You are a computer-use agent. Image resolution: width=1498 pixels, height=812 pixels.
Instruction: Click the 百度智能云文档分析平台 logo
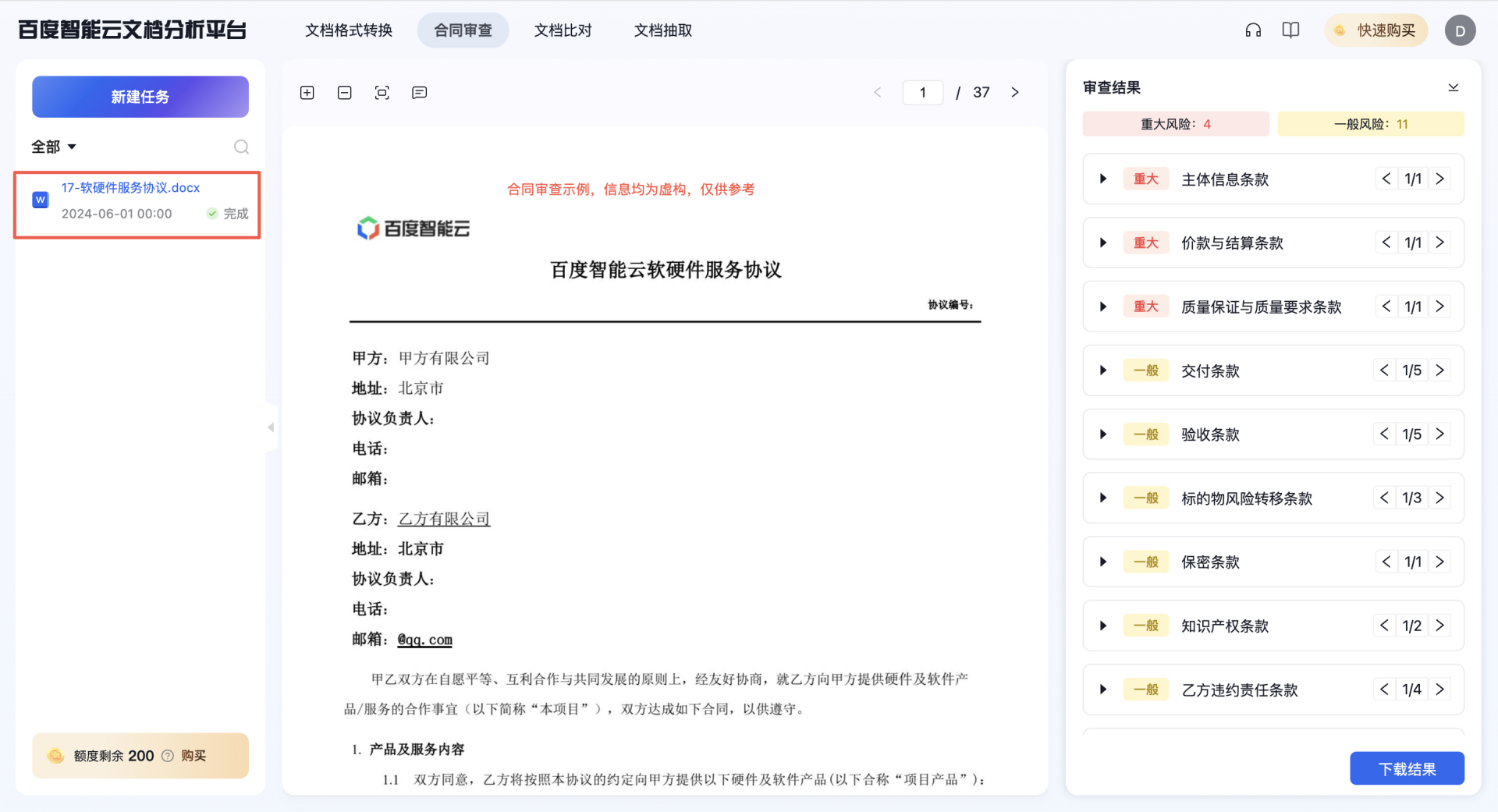tap(132, 30)
